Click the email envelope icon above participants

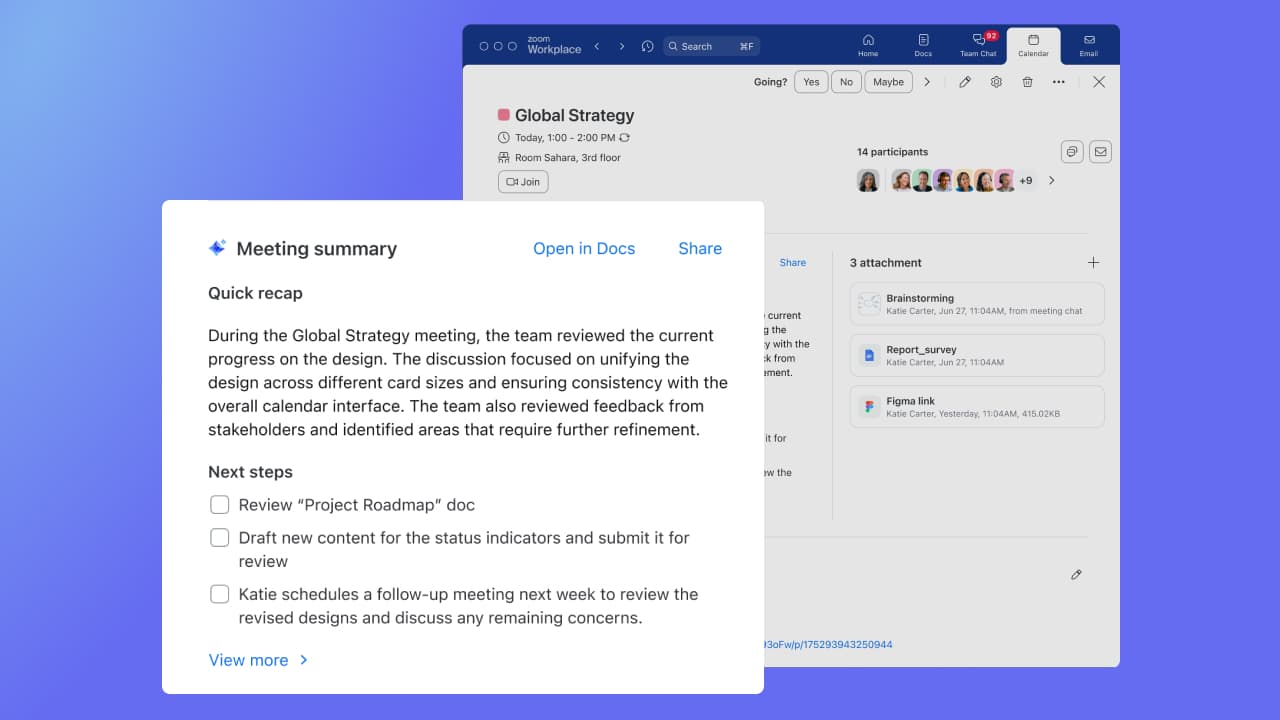click(x=1100, y=152)
